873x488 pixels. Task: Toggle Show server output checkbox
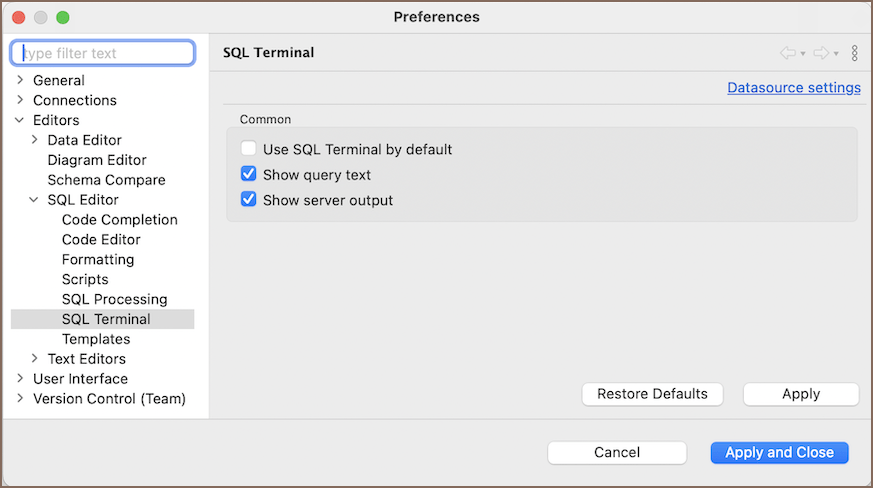coord(249,200)
